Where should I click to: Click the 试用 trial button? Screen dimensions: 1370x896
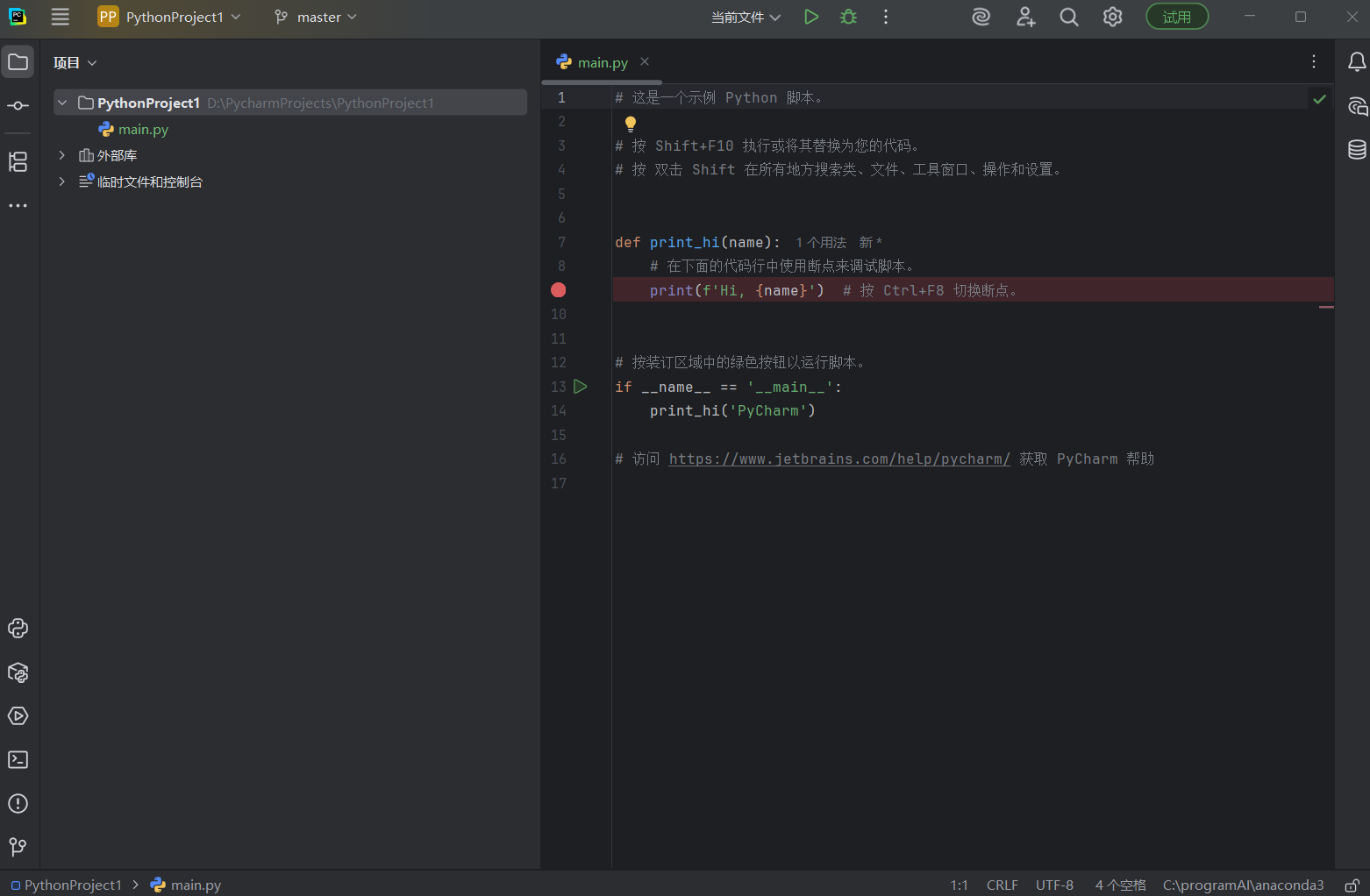coord(1177,17)
